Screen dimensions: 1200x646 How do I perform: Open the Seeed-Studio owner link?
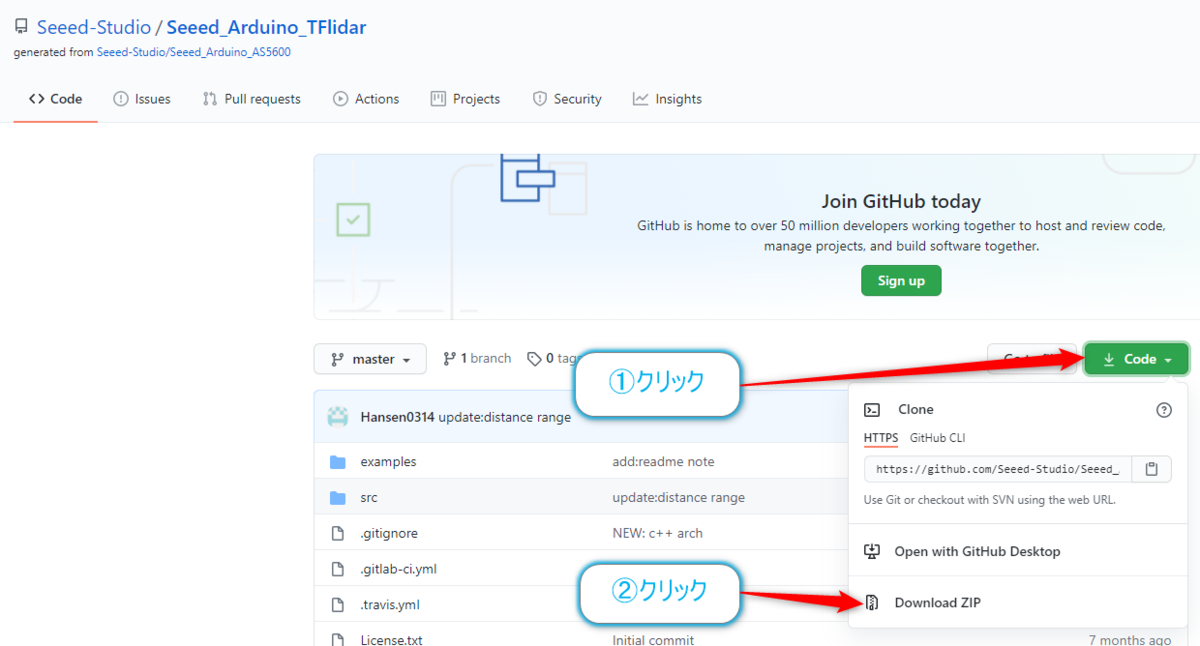click(94, 27)
